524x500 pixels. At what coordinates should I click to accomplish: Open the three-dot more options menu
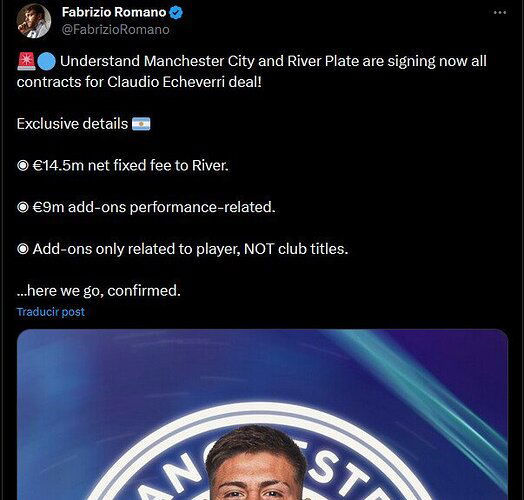500,13
